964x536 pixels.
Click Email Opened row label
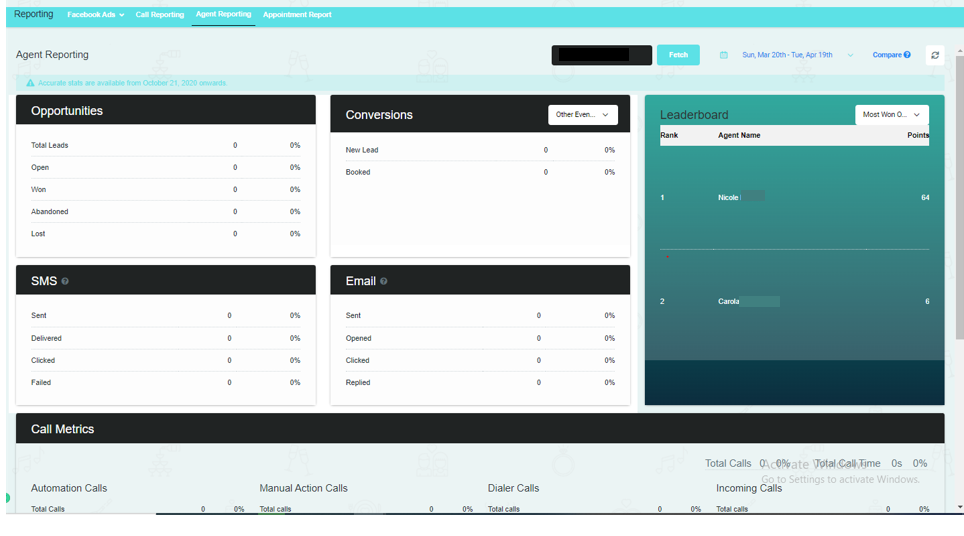click(358, 338)
